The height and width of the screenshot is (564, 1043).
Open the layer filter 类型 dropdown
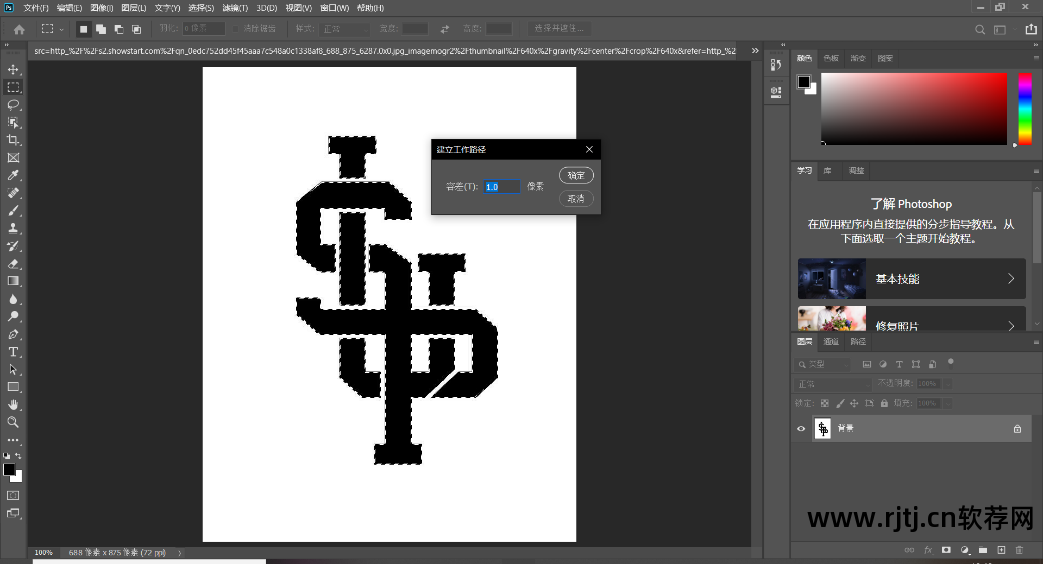[823, 364]
